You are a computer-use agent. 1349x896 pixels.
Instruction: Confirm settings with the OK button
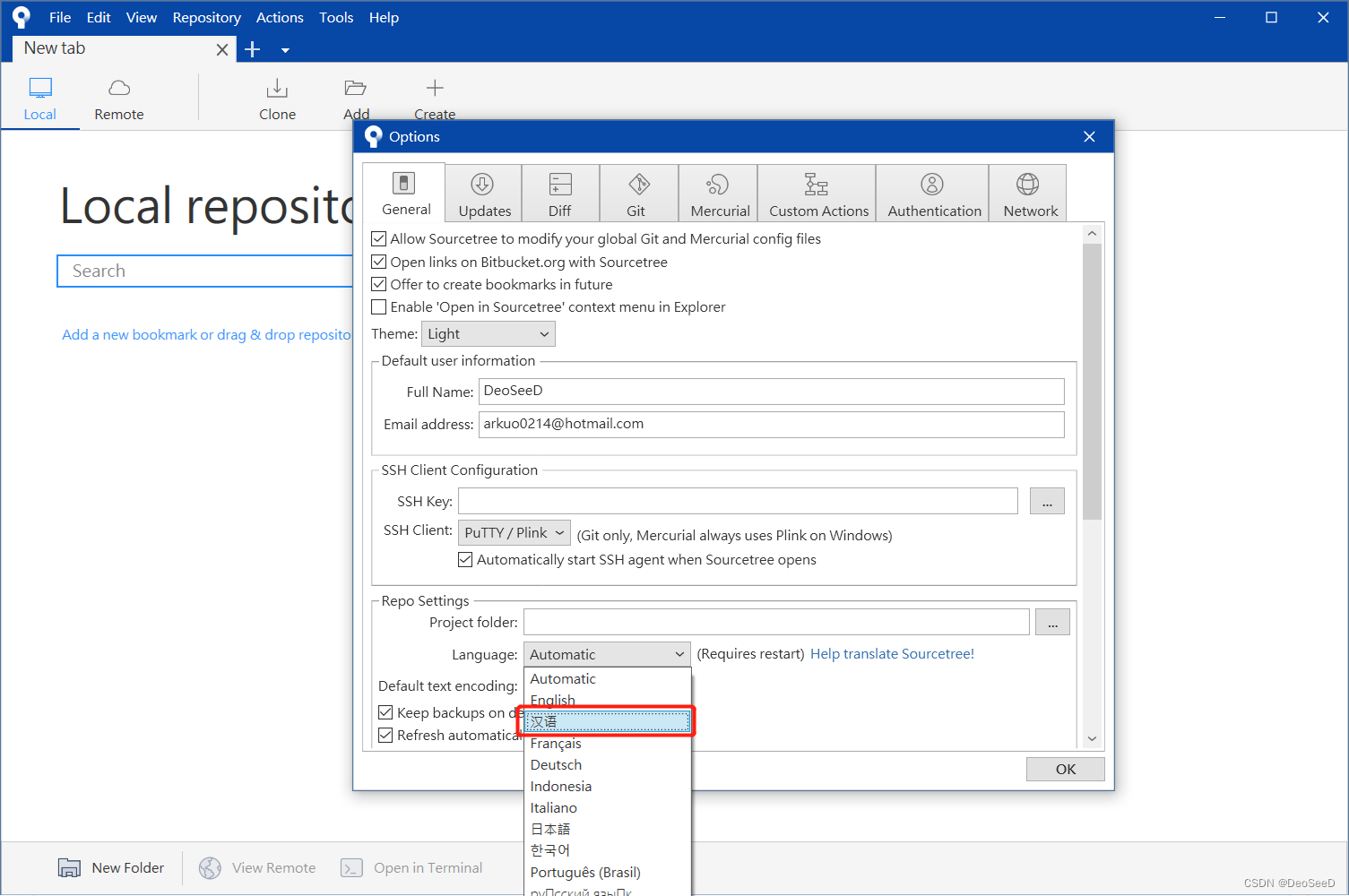[1065, 768]
